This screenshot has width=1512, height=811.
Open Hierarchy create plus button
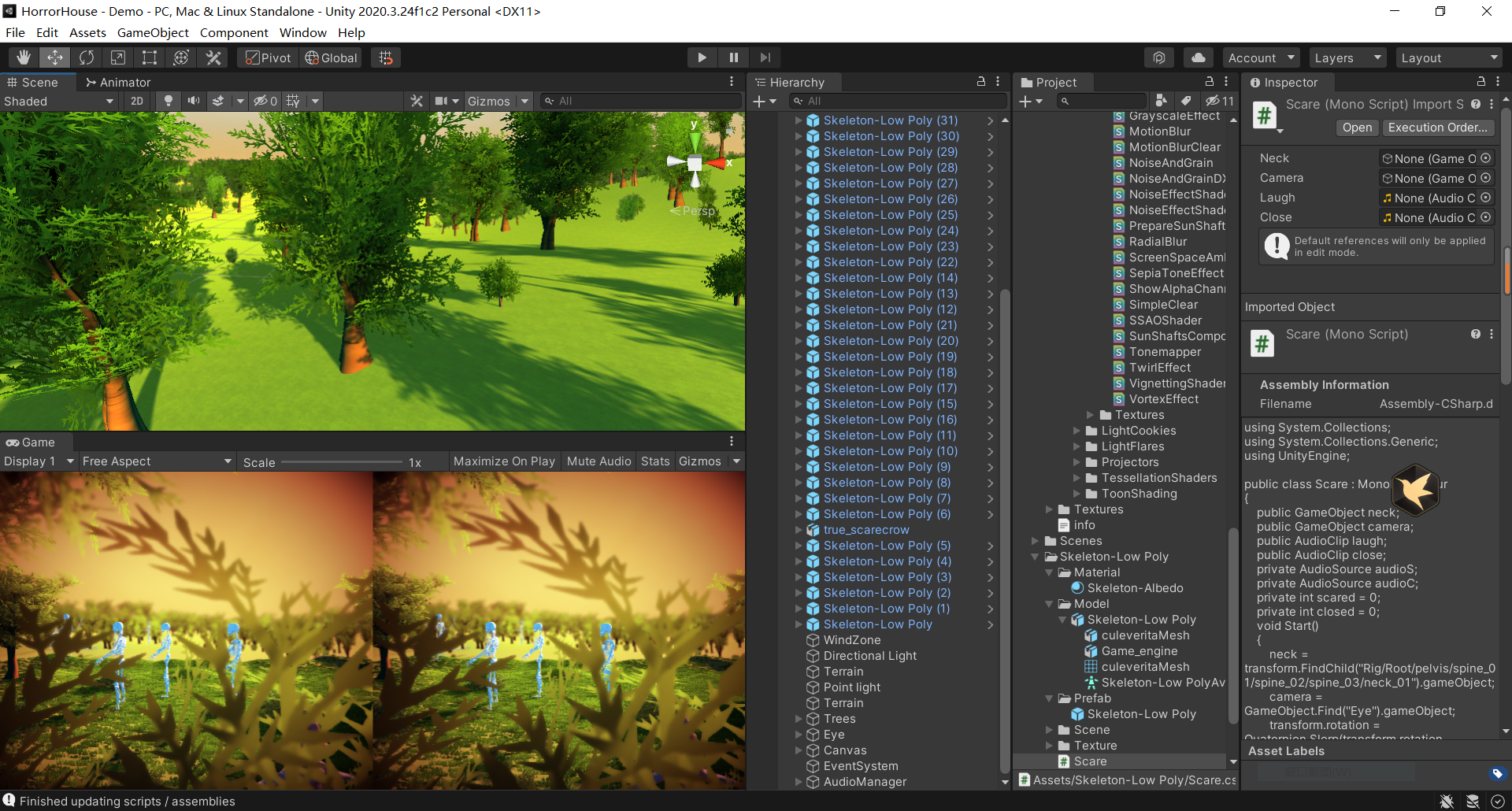click(764, 101)
